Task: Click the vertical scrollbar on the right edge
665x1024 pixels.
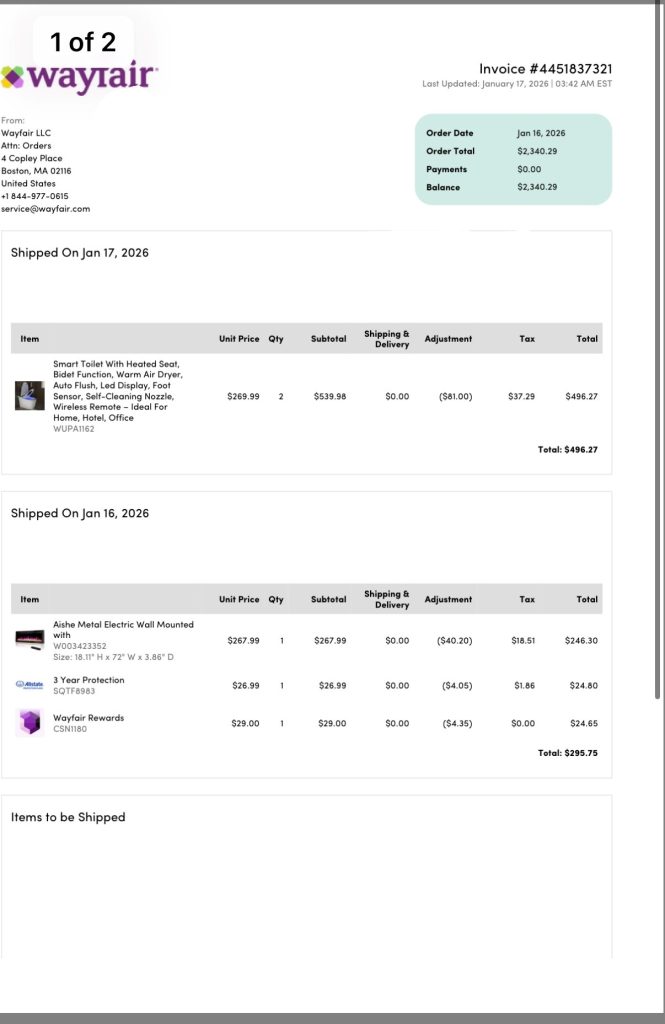Action: coord(657,350)
